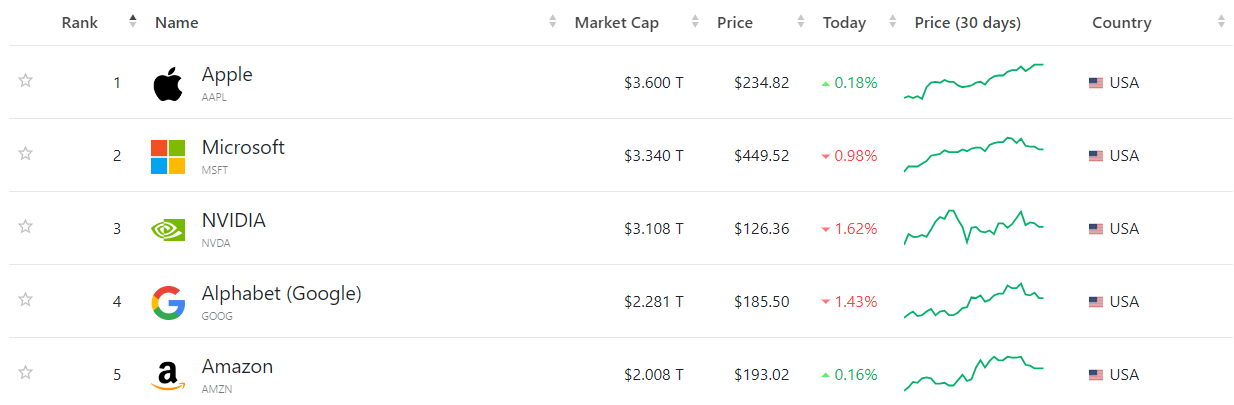Image resolution: width=1234 pixels, height=405 pixels.
Task: Click the Microsoft logo icon
Action: point(168,157)
